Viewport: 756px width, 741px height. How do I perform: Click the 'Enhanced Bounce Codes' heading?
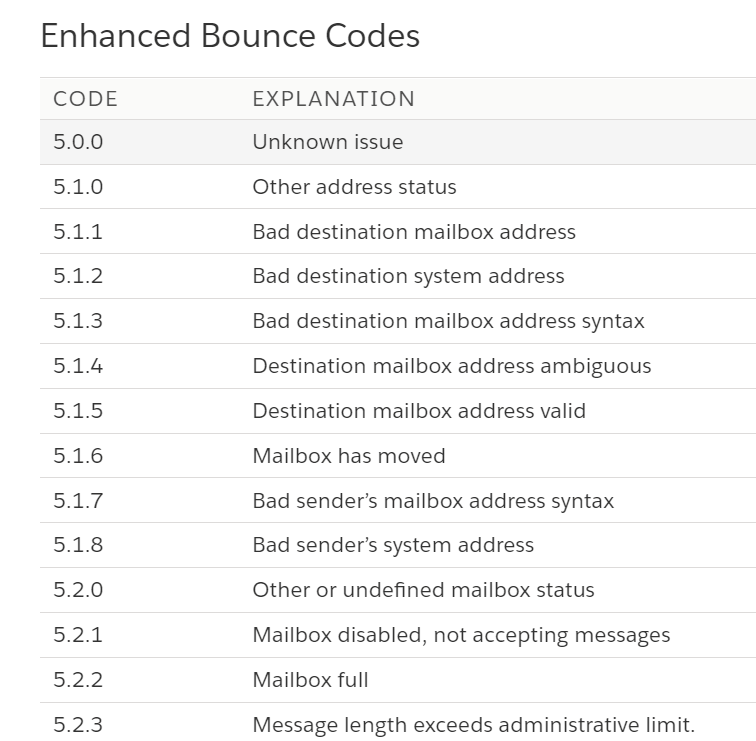(230, 36)
